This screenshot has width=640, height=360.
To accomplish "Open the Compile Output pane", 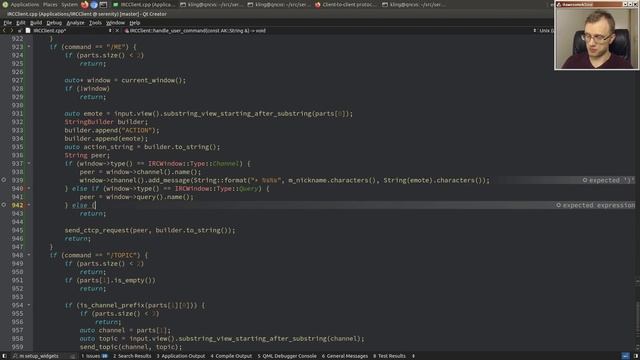I will pyautogui.click(x=231, y=356).
